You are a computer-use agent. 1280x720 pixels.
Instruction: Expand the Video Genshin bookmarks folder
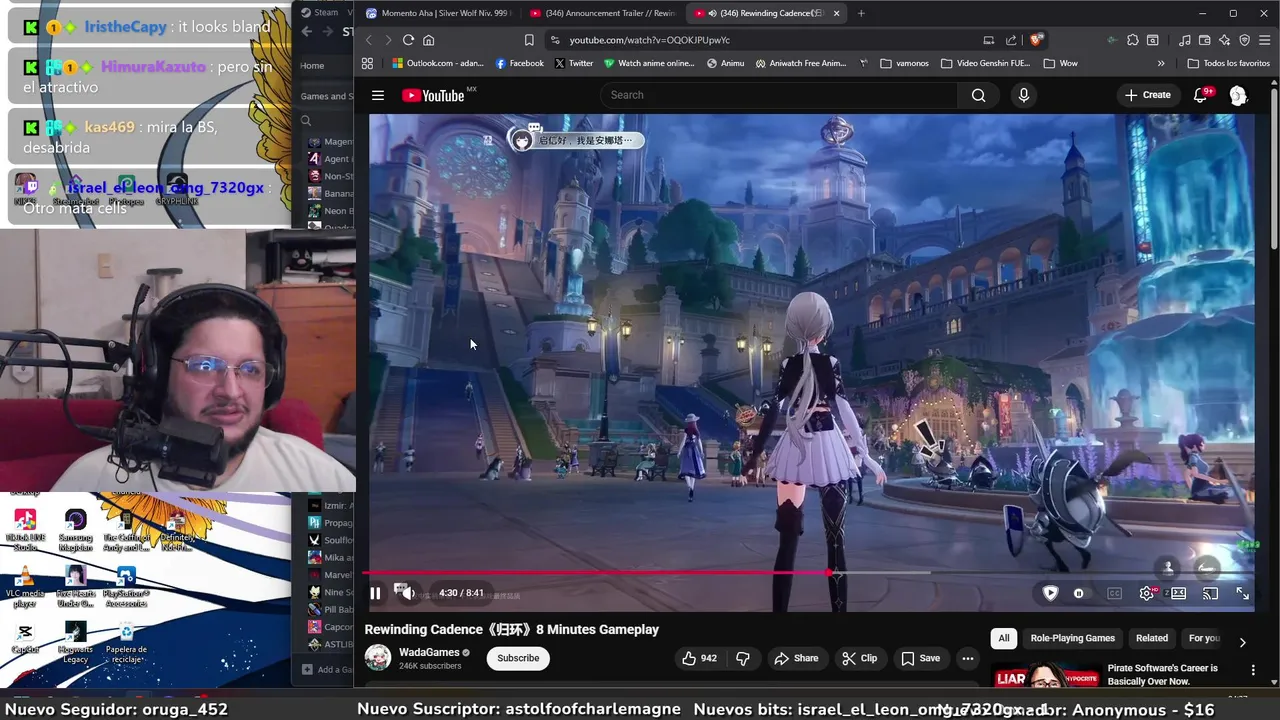tap(986, 63)
